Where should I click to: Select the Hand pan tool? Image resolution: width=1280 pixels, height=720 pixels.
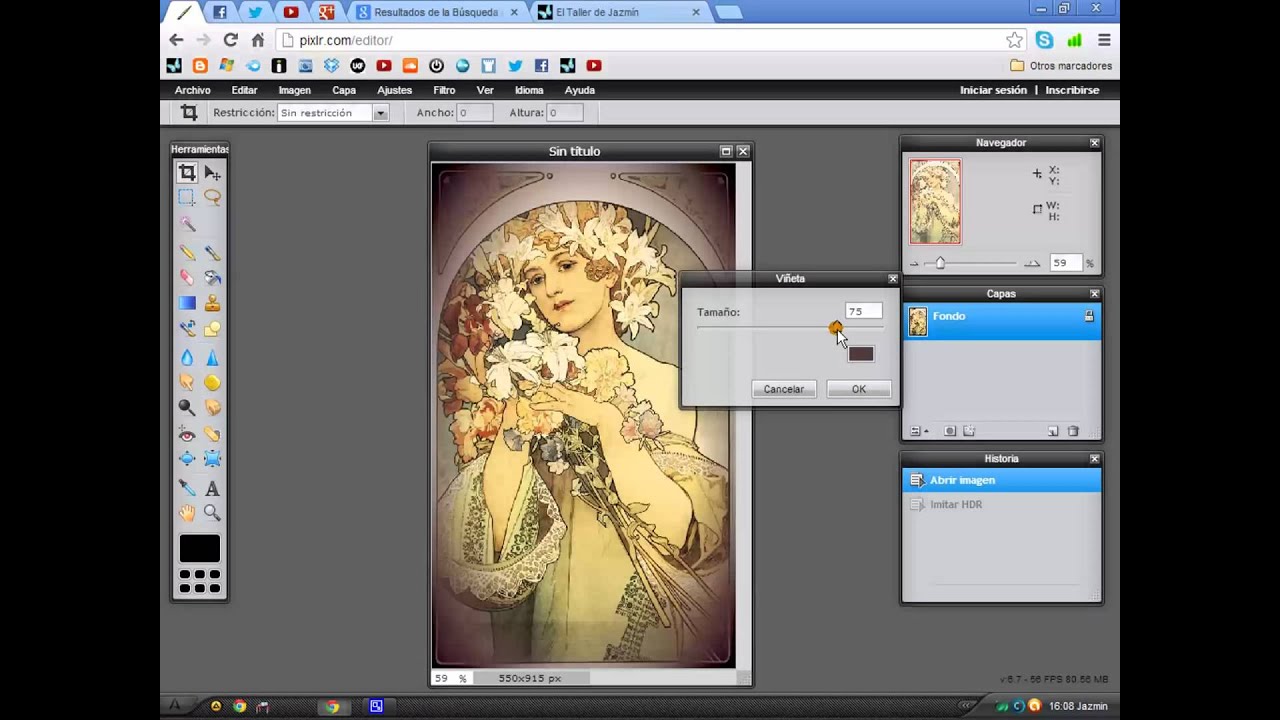coord(187,513)
